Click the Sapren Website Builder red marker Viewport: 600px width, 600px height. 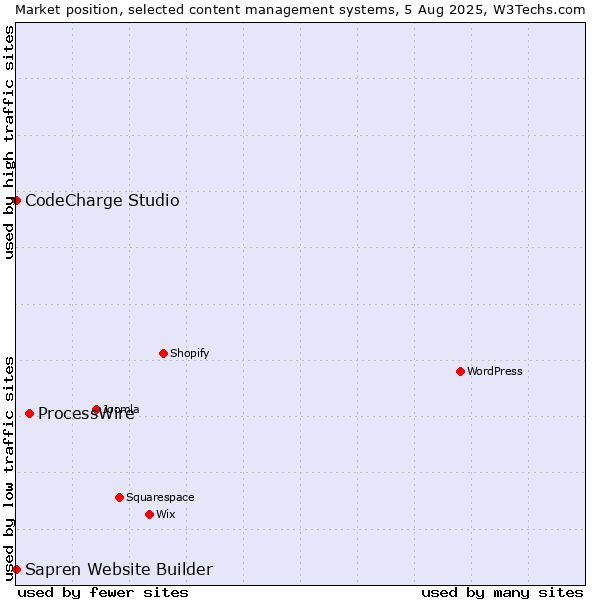pyautogui.click(x=16, y=569)
